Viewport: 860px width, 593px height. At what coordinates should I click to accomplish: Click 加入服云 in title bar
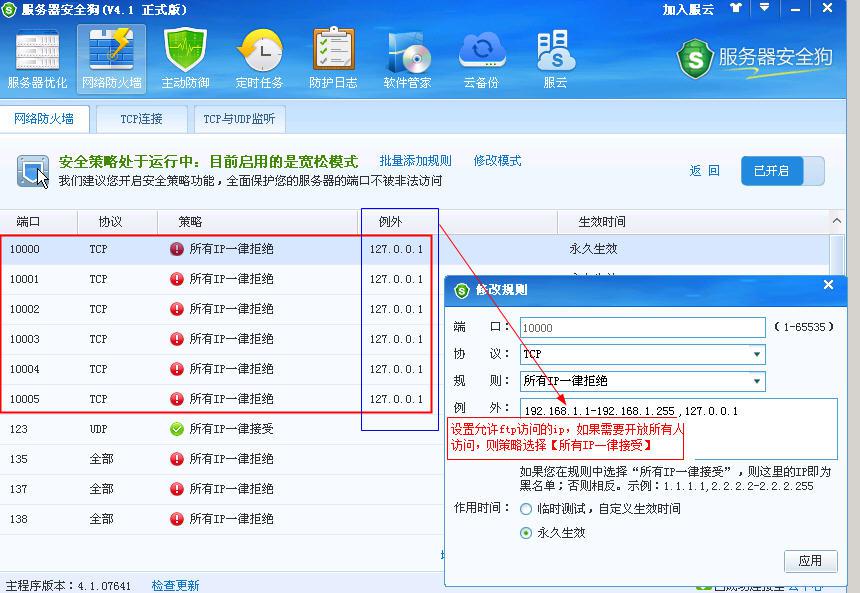688,9
